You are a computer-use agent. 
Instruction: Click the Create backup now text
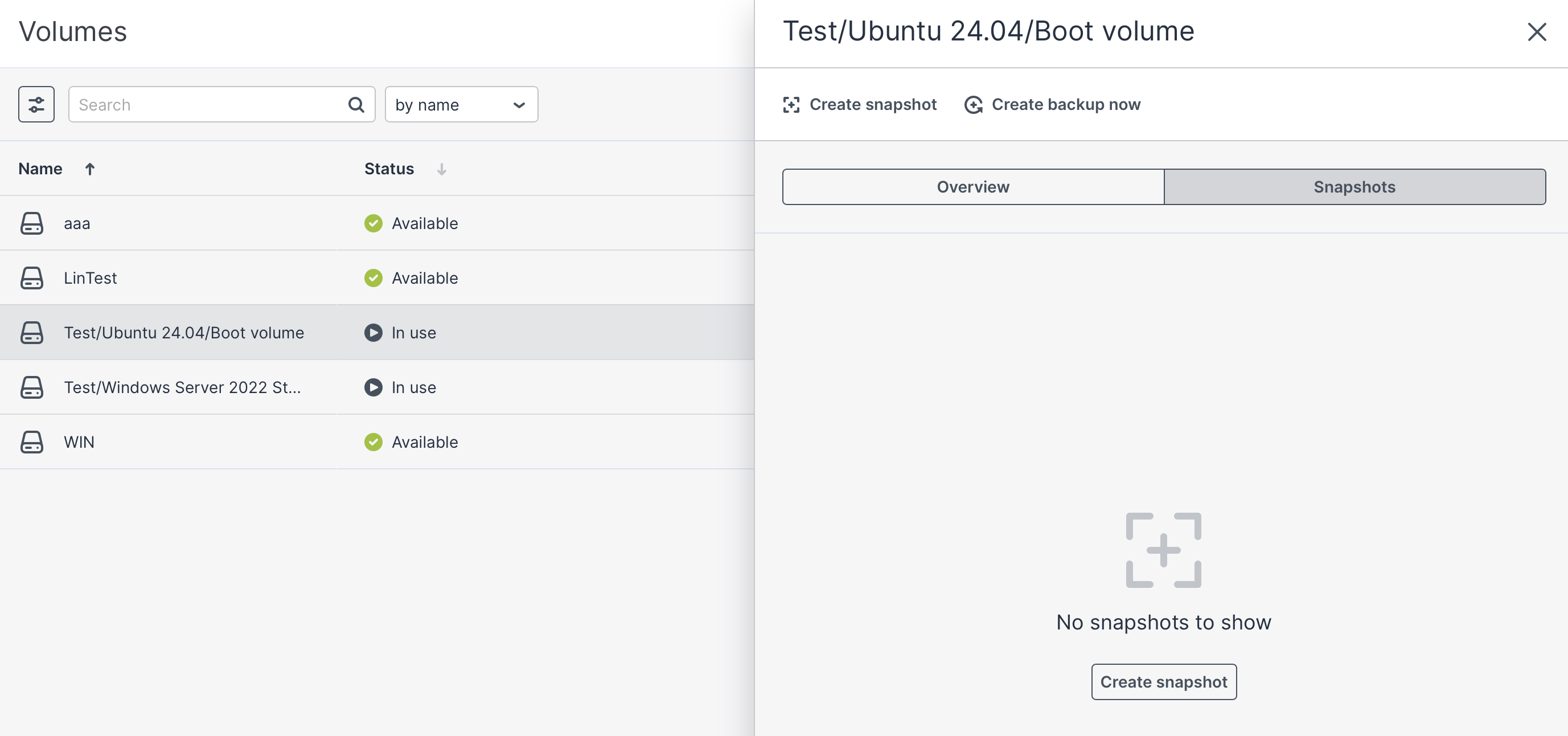click(1065, 105)
